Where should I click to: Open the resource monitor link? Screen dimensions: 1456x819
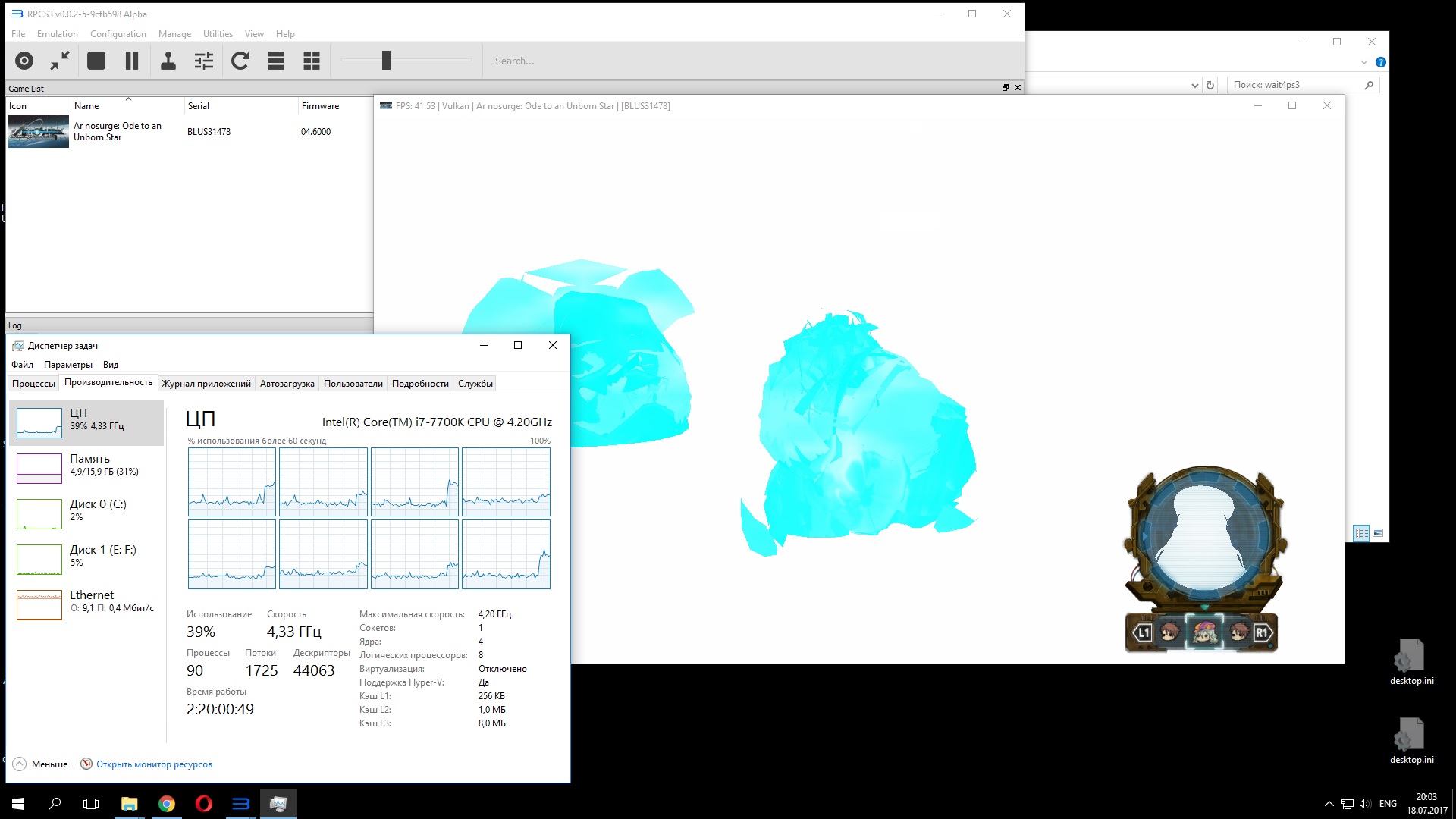click(153, 764)
